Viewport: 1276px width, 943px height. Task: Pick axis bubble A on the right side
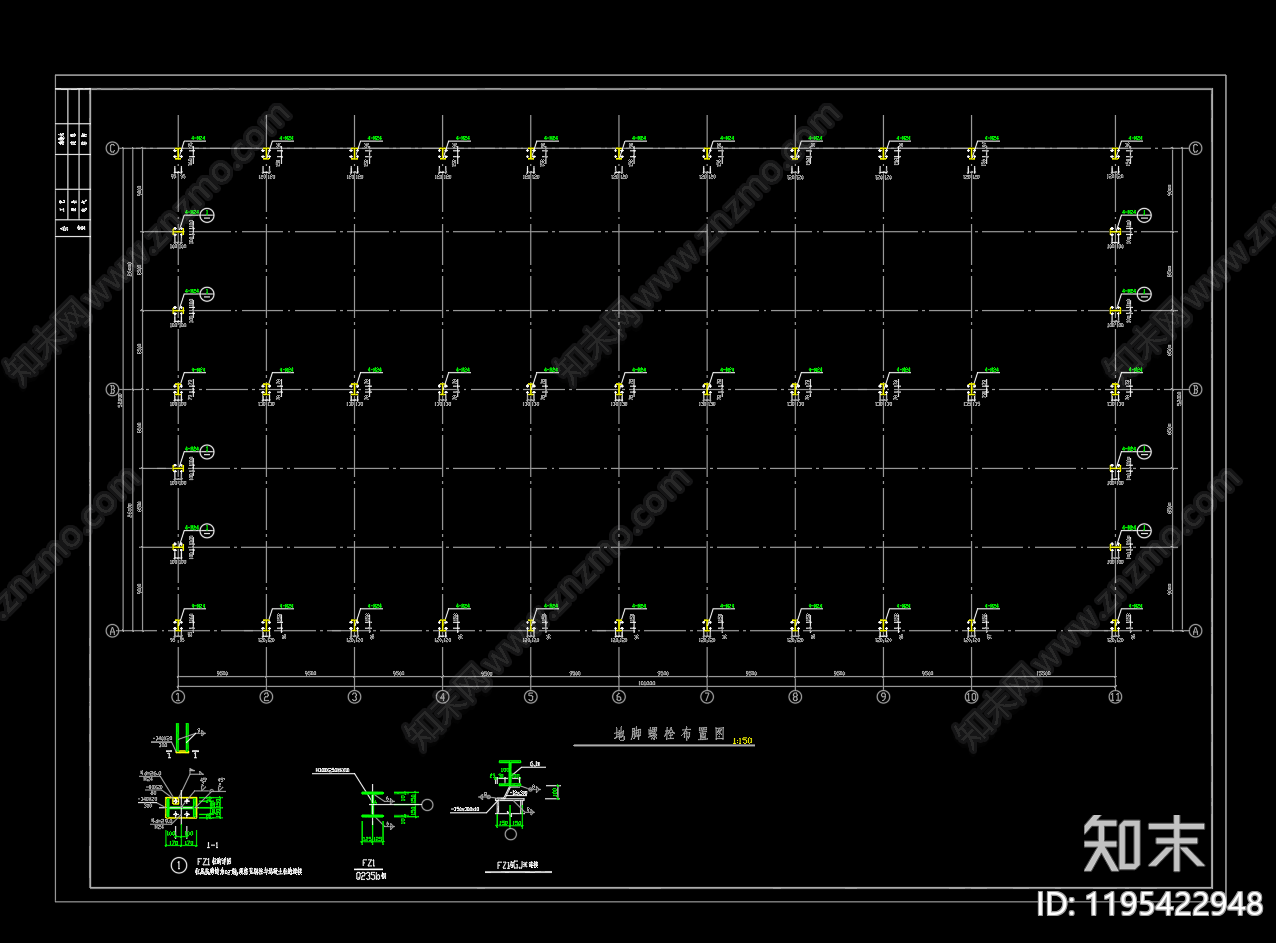1195,631
